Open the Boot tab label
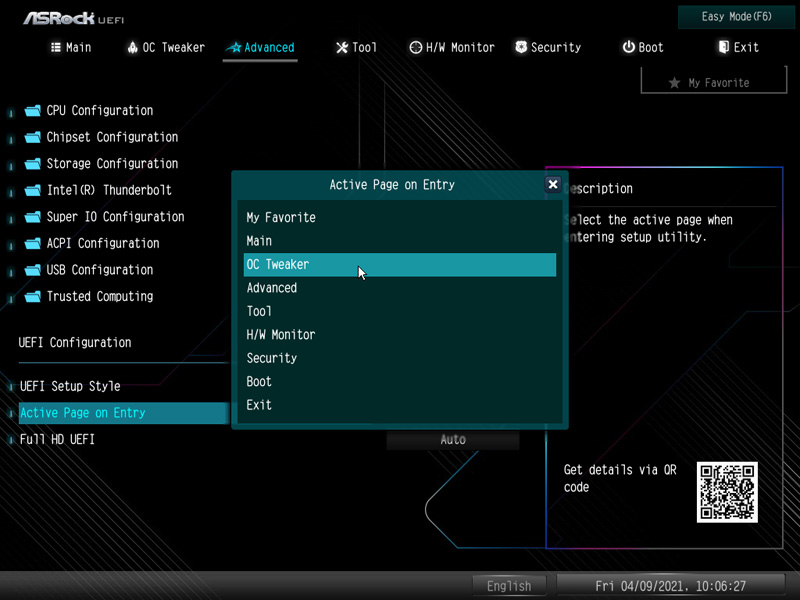Viewport: 800px width, 600px height. [651, 47]
